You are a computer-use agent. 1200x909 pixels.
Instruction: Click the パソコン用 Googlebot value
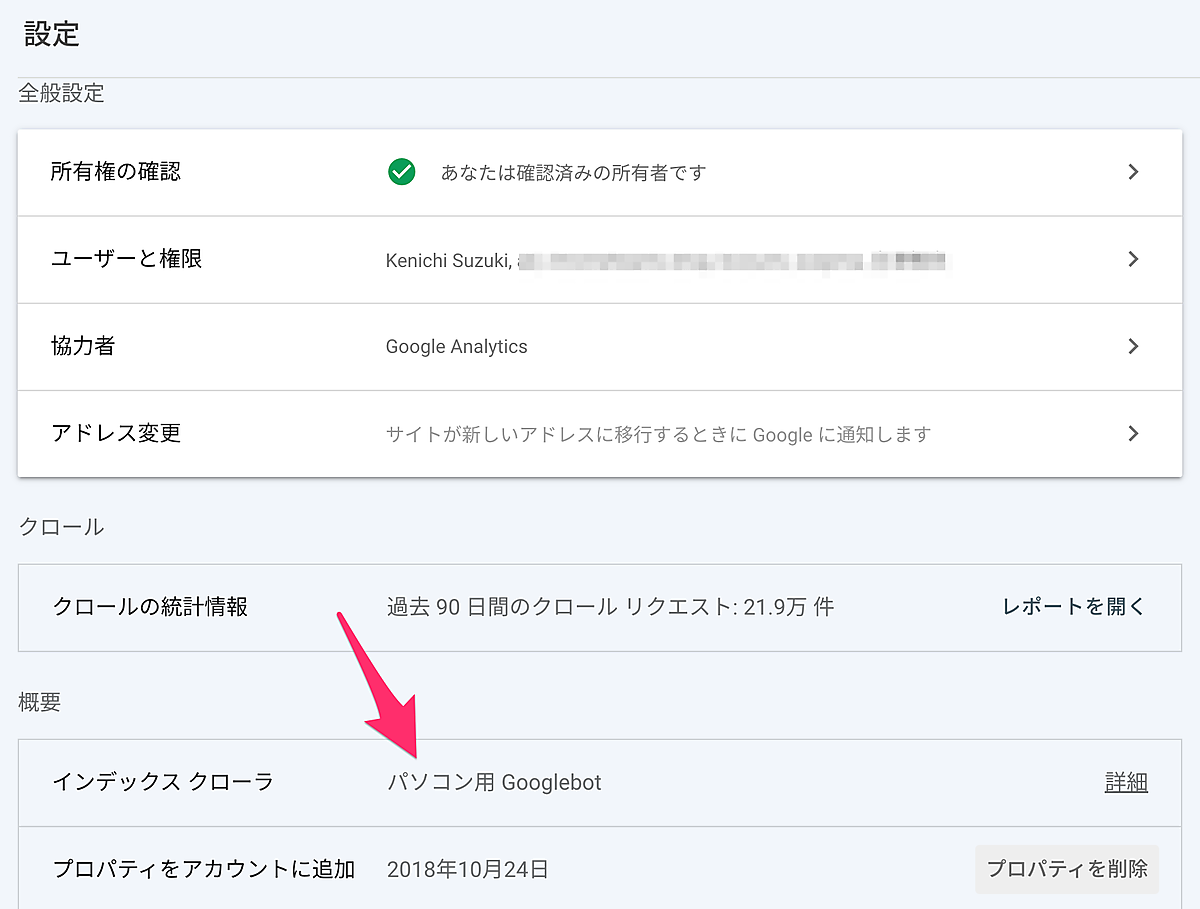[x=494, y=782]
